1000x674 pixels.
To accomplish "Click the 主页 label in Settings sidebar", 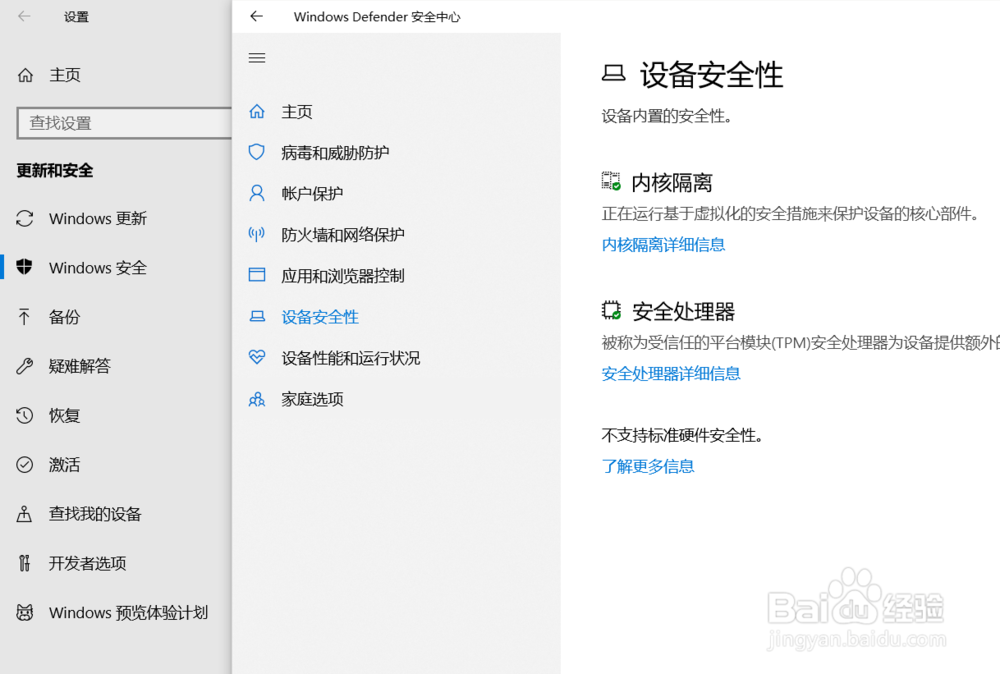I will pyautogui.click(x=65, y=75).
